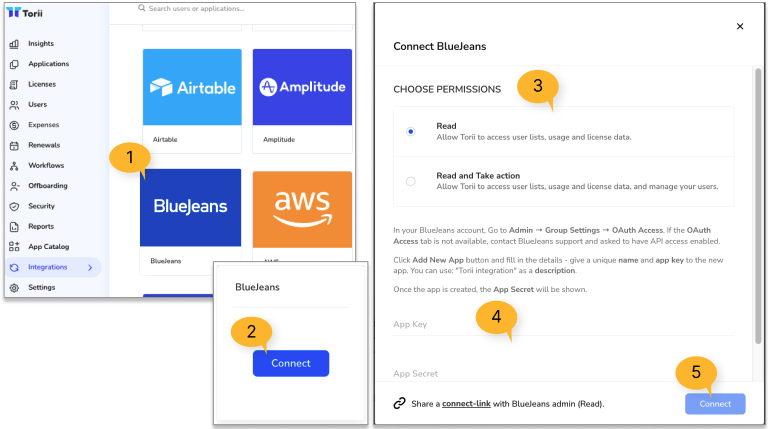Viewport: 768px width, 429px height.
Task: Open the Insights menu item
Action: 41,44
